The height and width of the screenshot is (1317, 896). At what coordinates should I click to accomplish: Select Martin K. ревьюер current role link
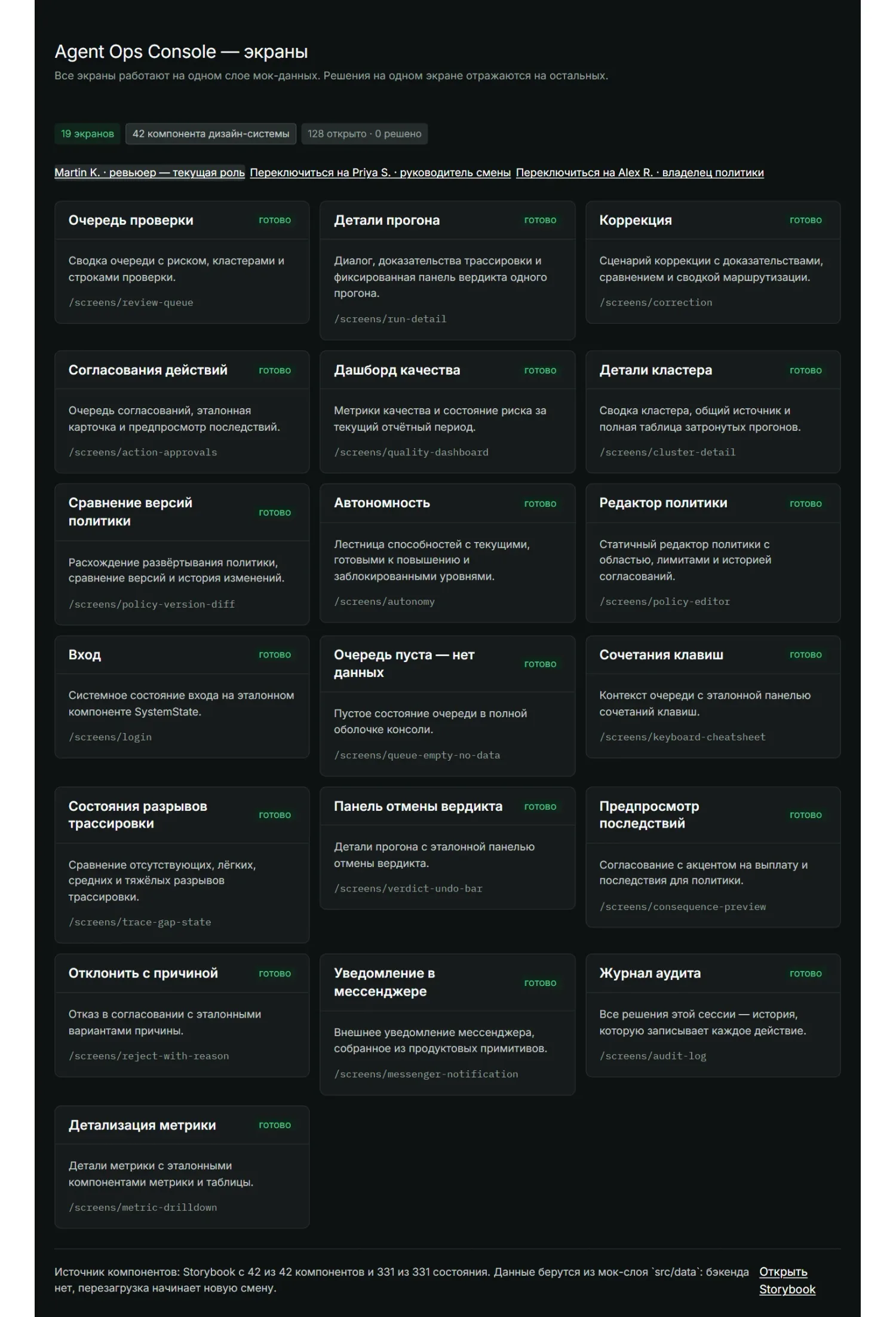click(149, 173)
